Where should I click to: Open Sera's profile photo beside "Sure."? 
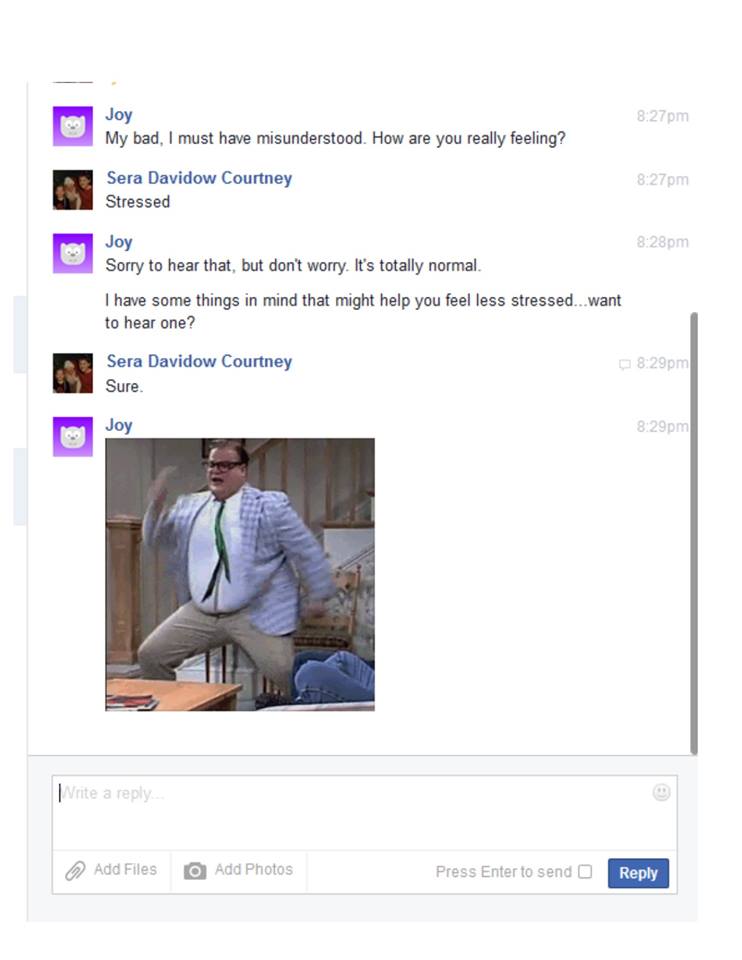73,373
